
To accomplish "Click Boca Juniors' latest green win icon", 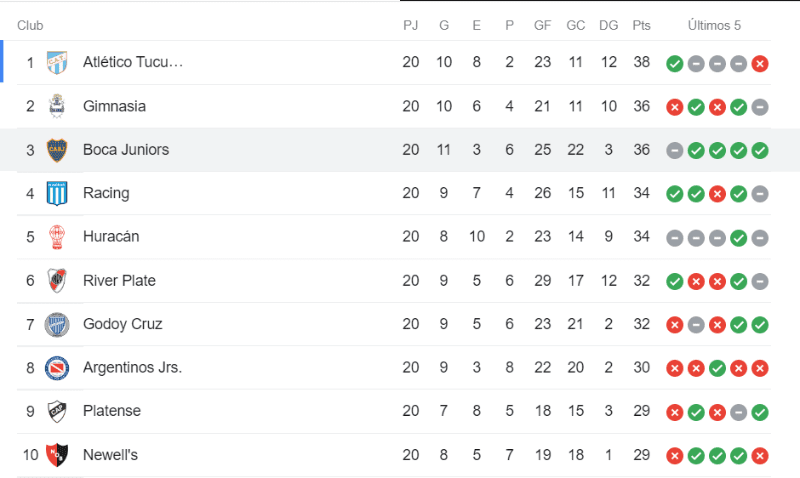I will click(760, 150).
